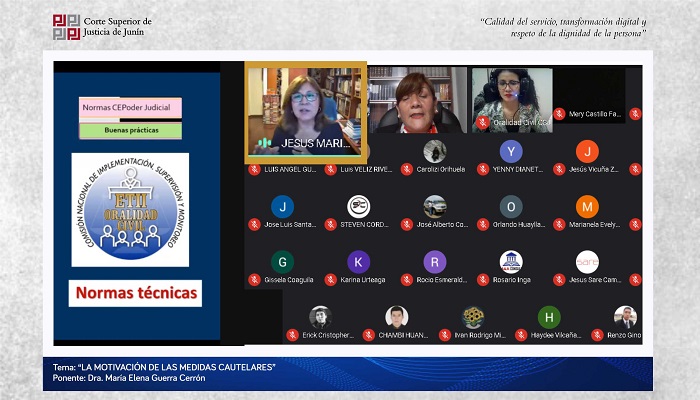Viewport: 700px width, 400px height.
Task: Click the muted mic icon beside Renzo Gino
Action: coord(597,335)
